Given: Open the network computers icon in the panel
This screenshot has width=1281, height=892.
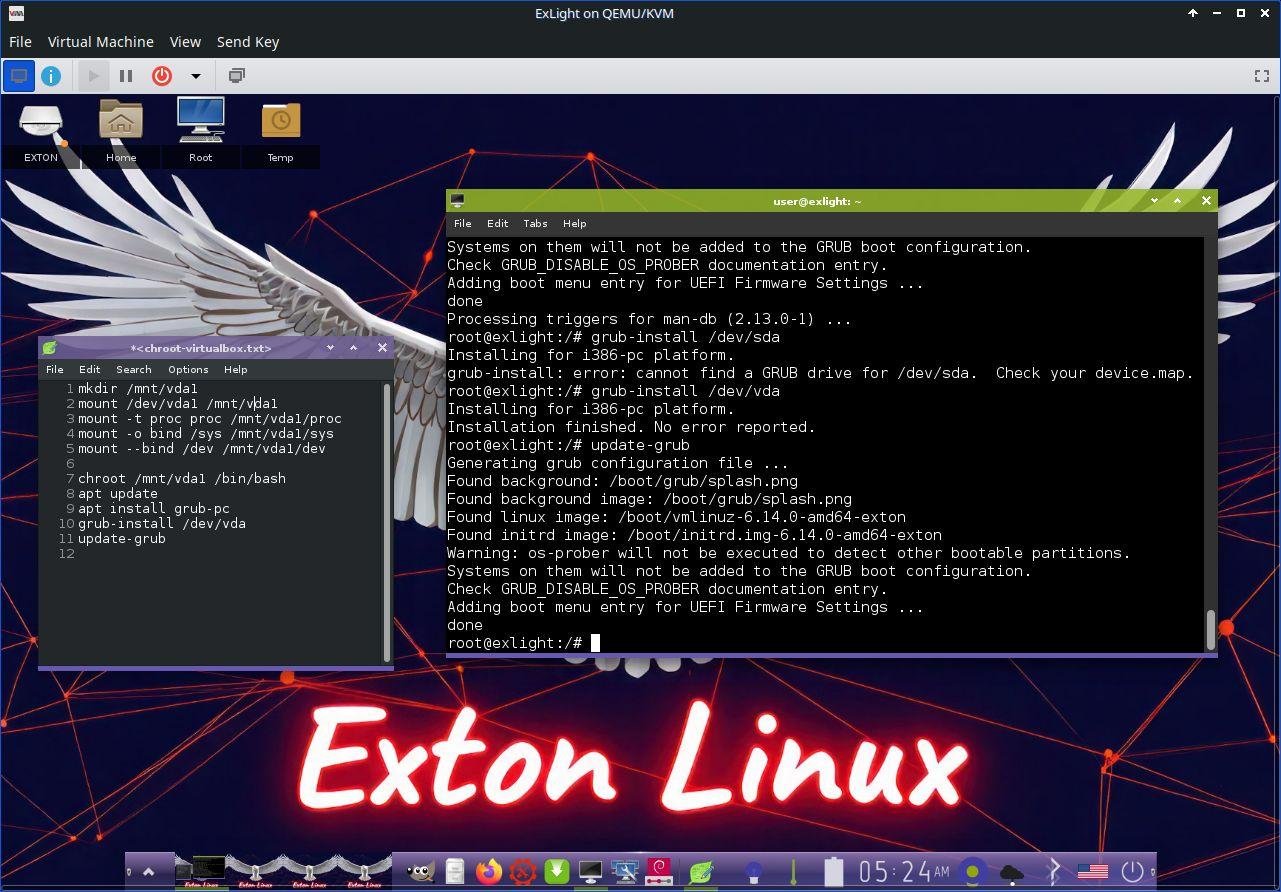Looking at the screenshot, I should (x=625, y=872).
